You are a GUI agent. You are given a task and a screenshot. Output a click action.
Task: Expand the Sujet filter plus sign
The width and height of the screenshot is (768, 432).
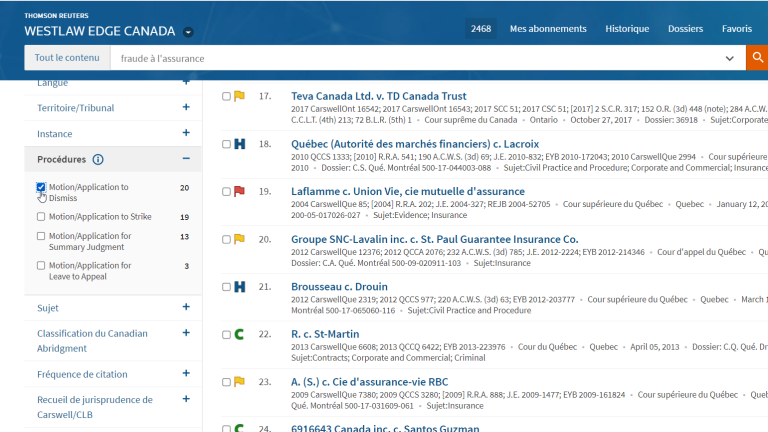tap(186, 307)
